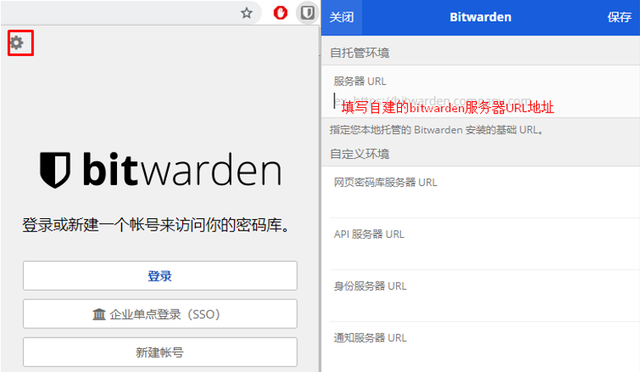
Task: Bookmark page with the star icon
Action: (247, 13)
